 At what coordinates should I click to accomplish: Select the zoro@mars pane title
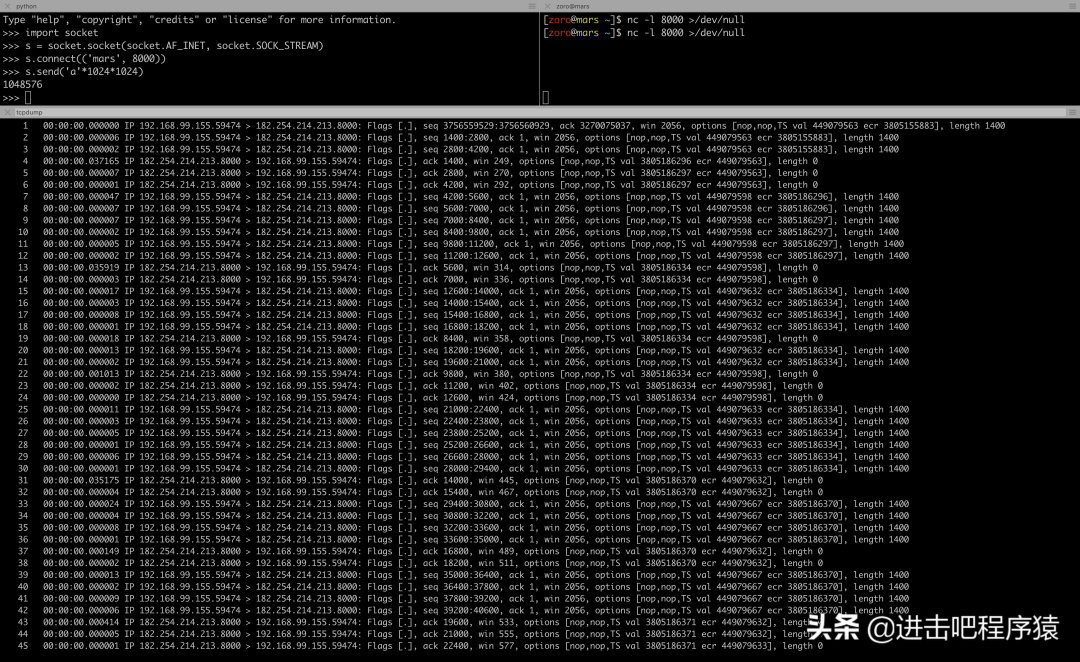click(571, 6)
